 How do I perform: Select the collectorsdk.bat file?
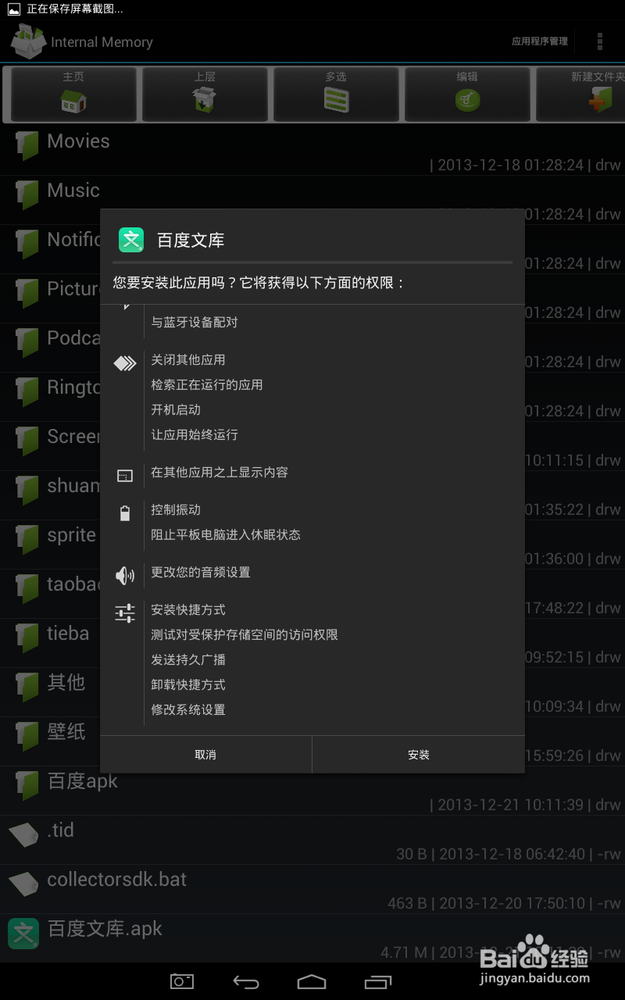312,889
